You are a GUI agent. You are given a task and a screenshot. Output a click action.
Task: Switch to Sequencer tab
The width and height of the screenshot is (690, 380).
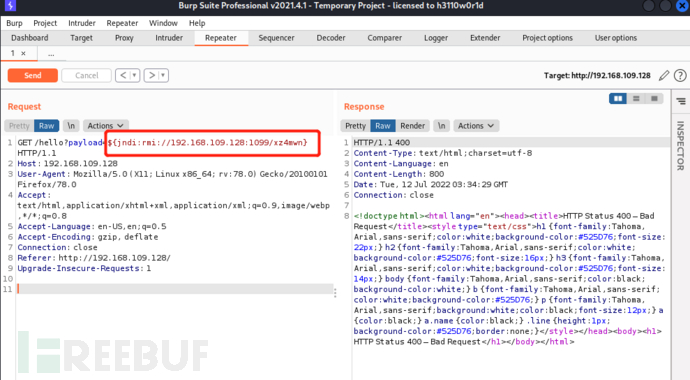276,38
